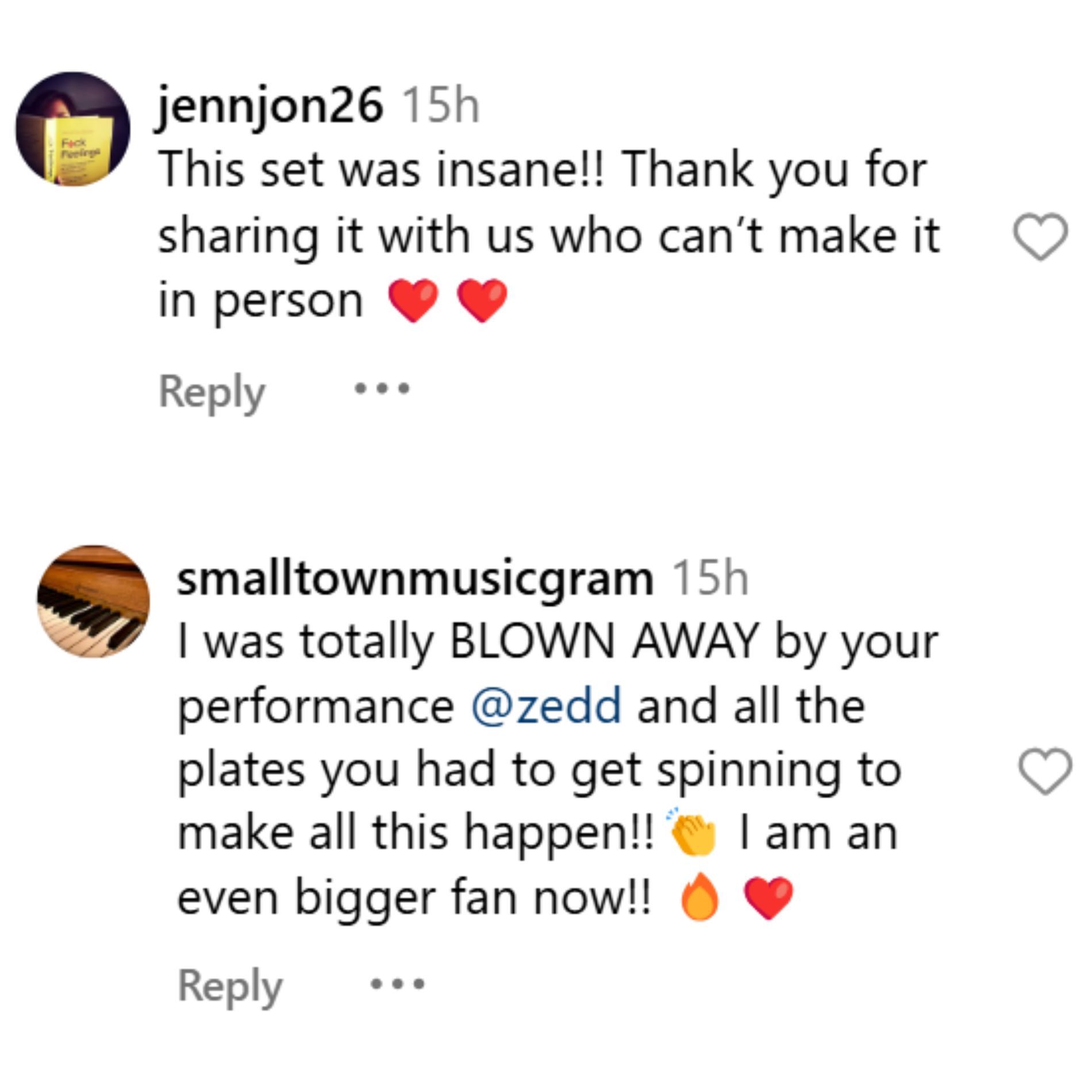Click the 15h timestamp beside smalltownmusicgram
Viewport: 1092px width, 1092px height.
pyautogui.click(x=710, y=579)
